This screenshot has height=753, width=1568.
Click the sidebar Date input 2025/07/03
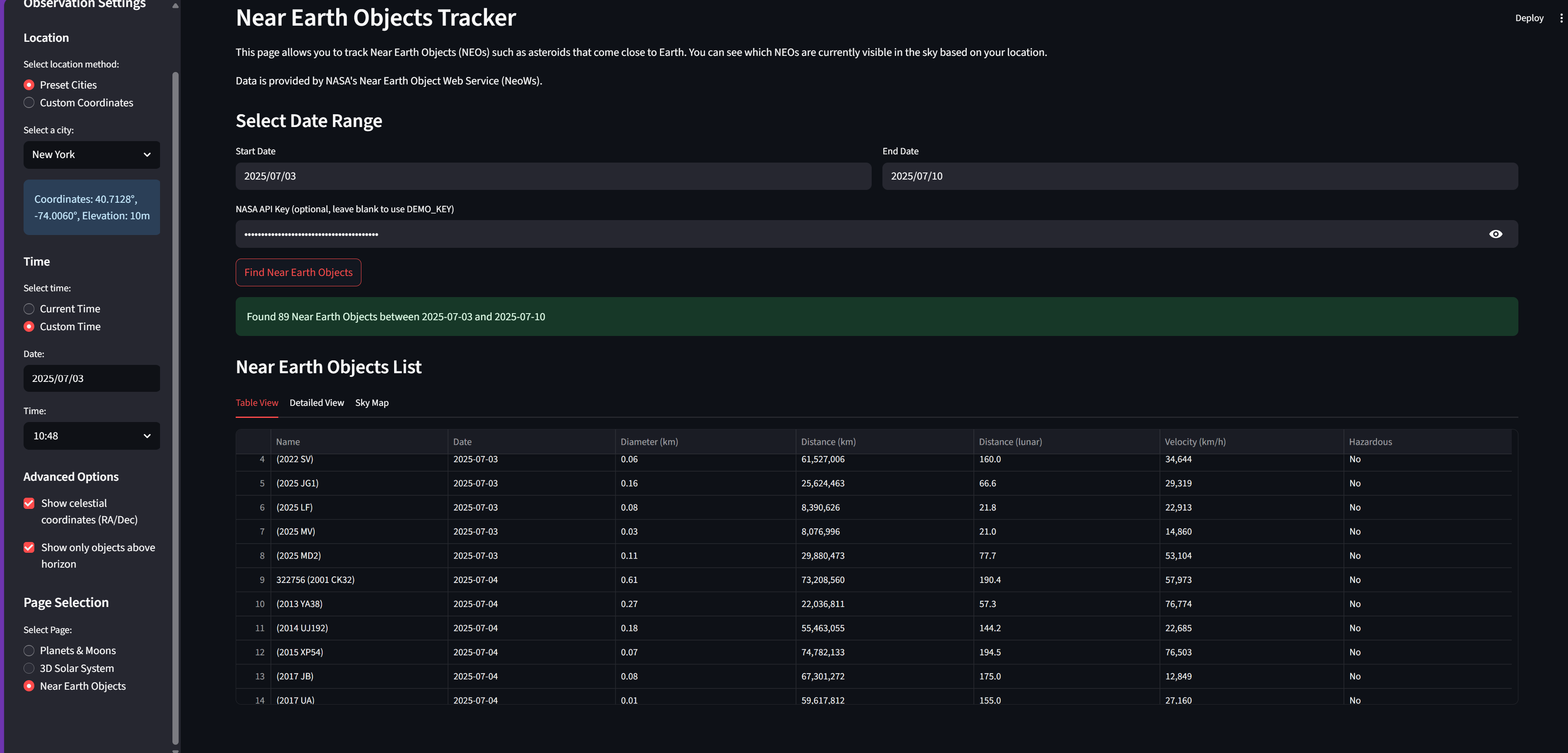(x=91, y=378)
